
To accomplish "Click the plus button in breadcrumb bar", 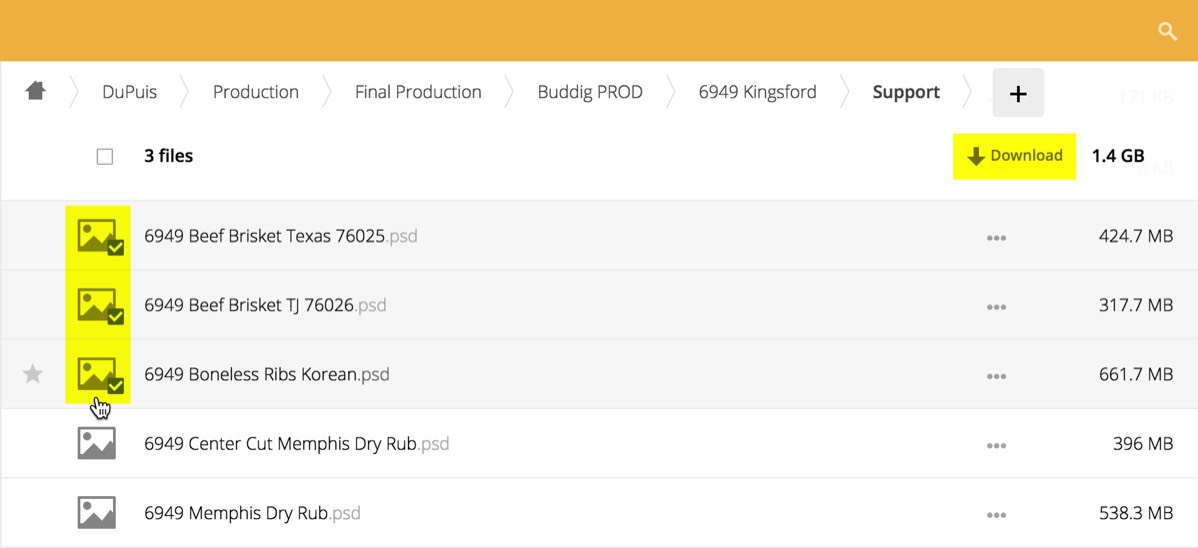I will point(1018,93).
